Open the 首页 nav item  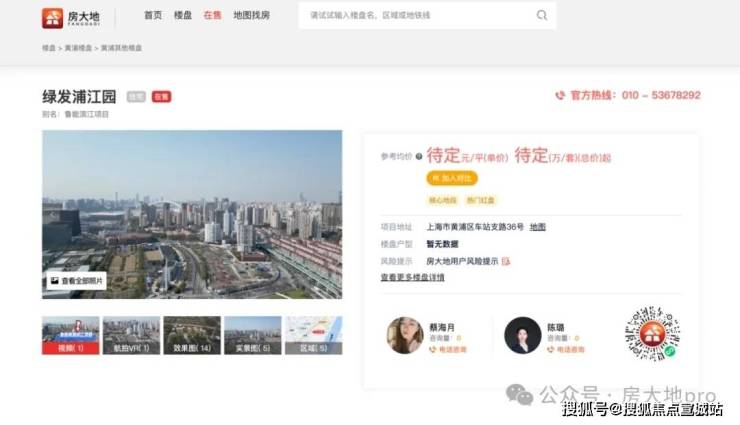tap(152, 16)
